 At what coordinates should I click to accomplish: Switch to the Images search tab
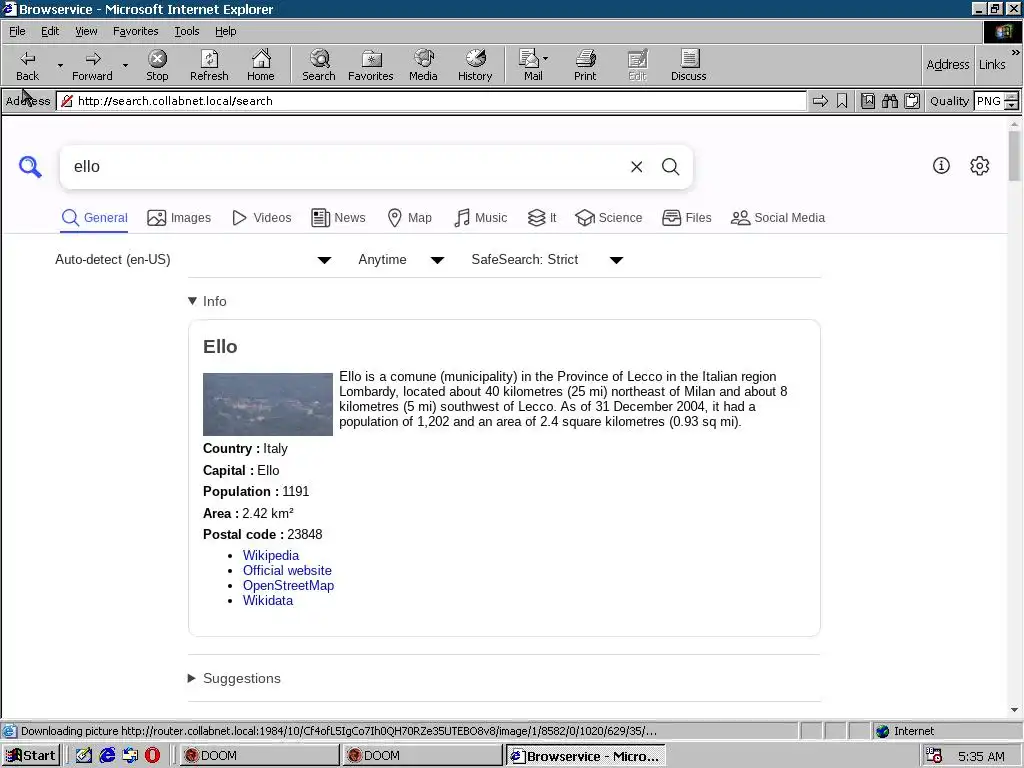(x=179, y=217)
